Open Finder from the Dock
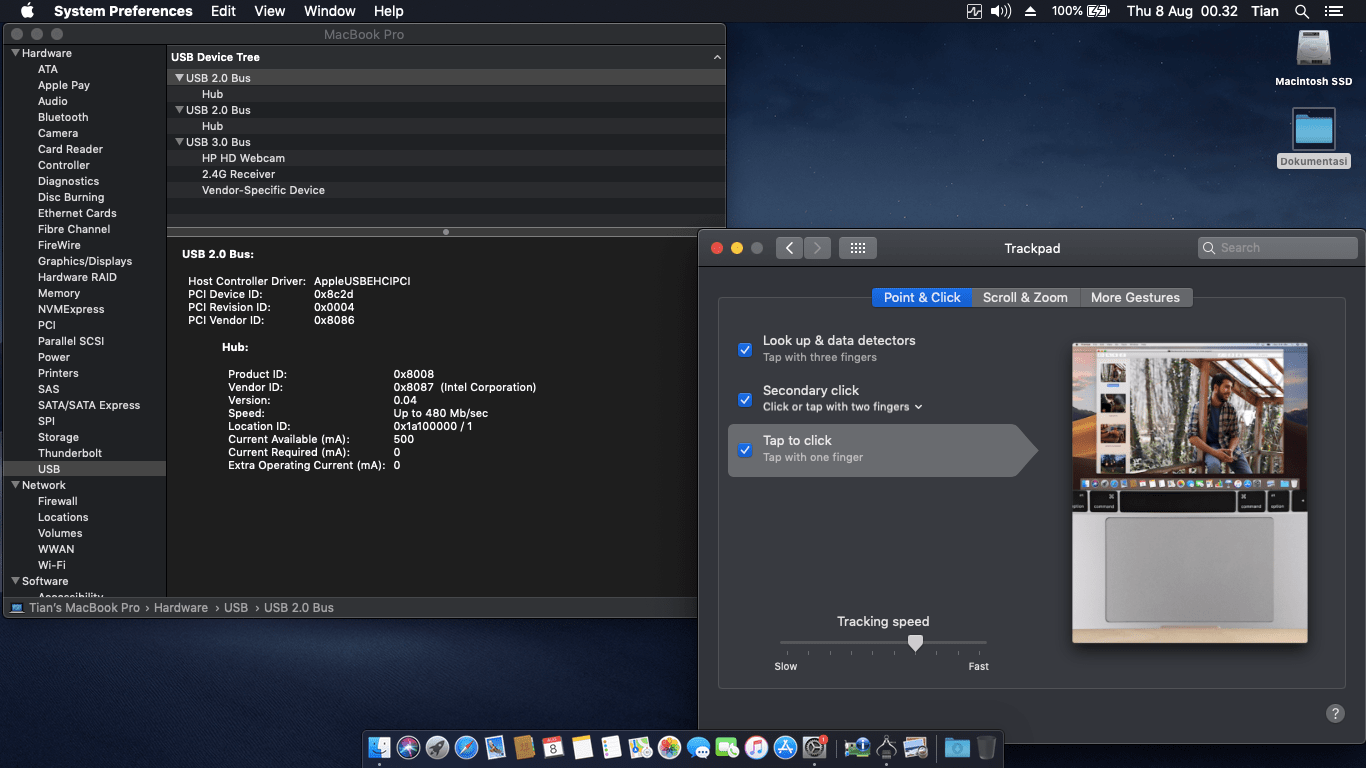This screenshot has height=768, width=1366. 379,747
